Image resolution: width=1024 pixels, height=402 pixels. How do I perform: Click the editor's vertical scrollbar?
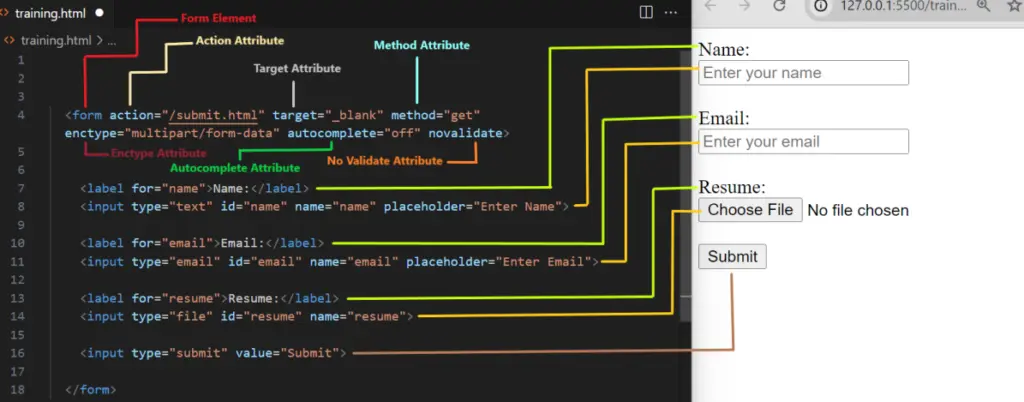tap(686, 186)
